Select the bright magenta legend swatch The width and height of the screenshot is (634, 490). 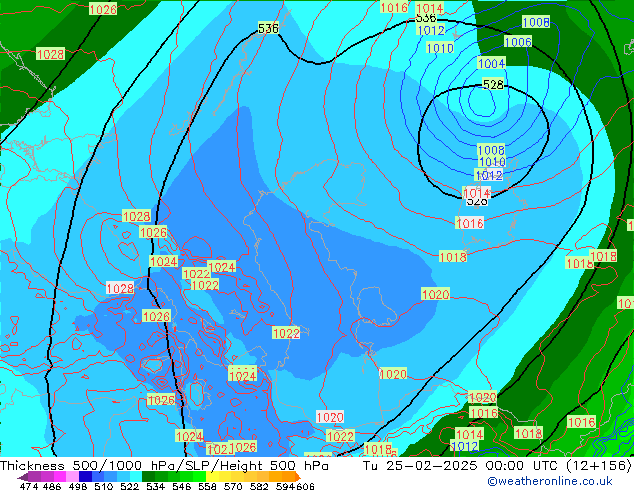(x=60, y=476)
